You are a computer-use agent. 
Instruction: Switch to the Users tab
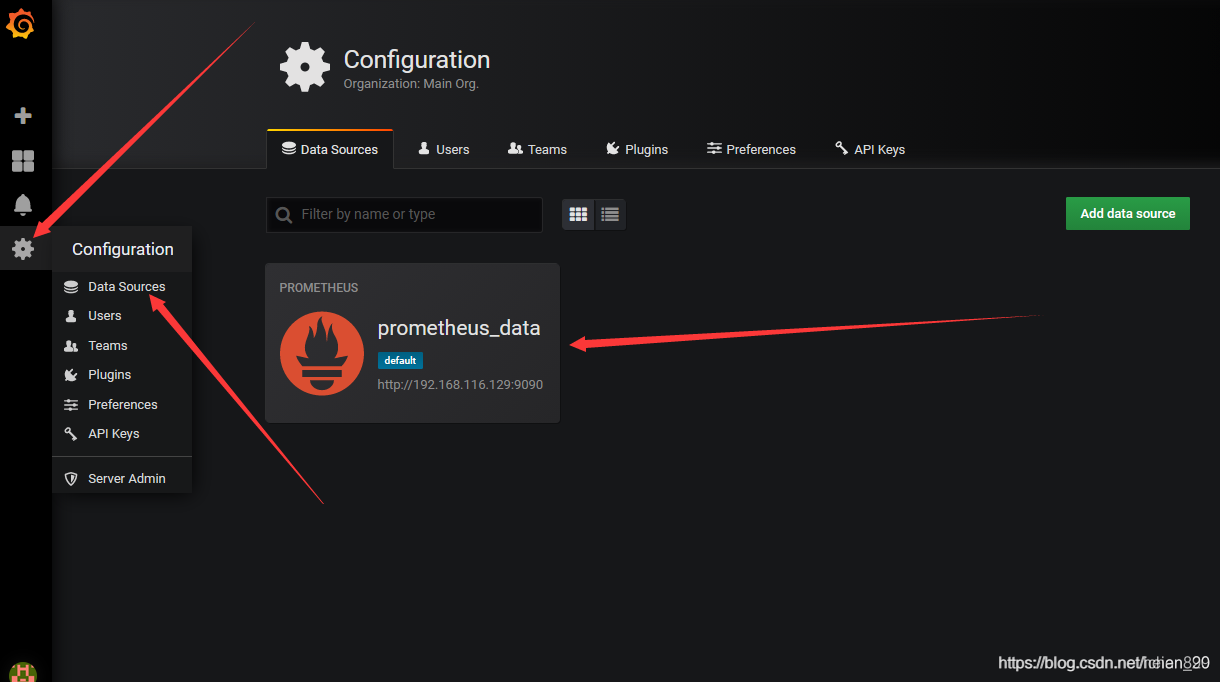[x=443, y=149]
